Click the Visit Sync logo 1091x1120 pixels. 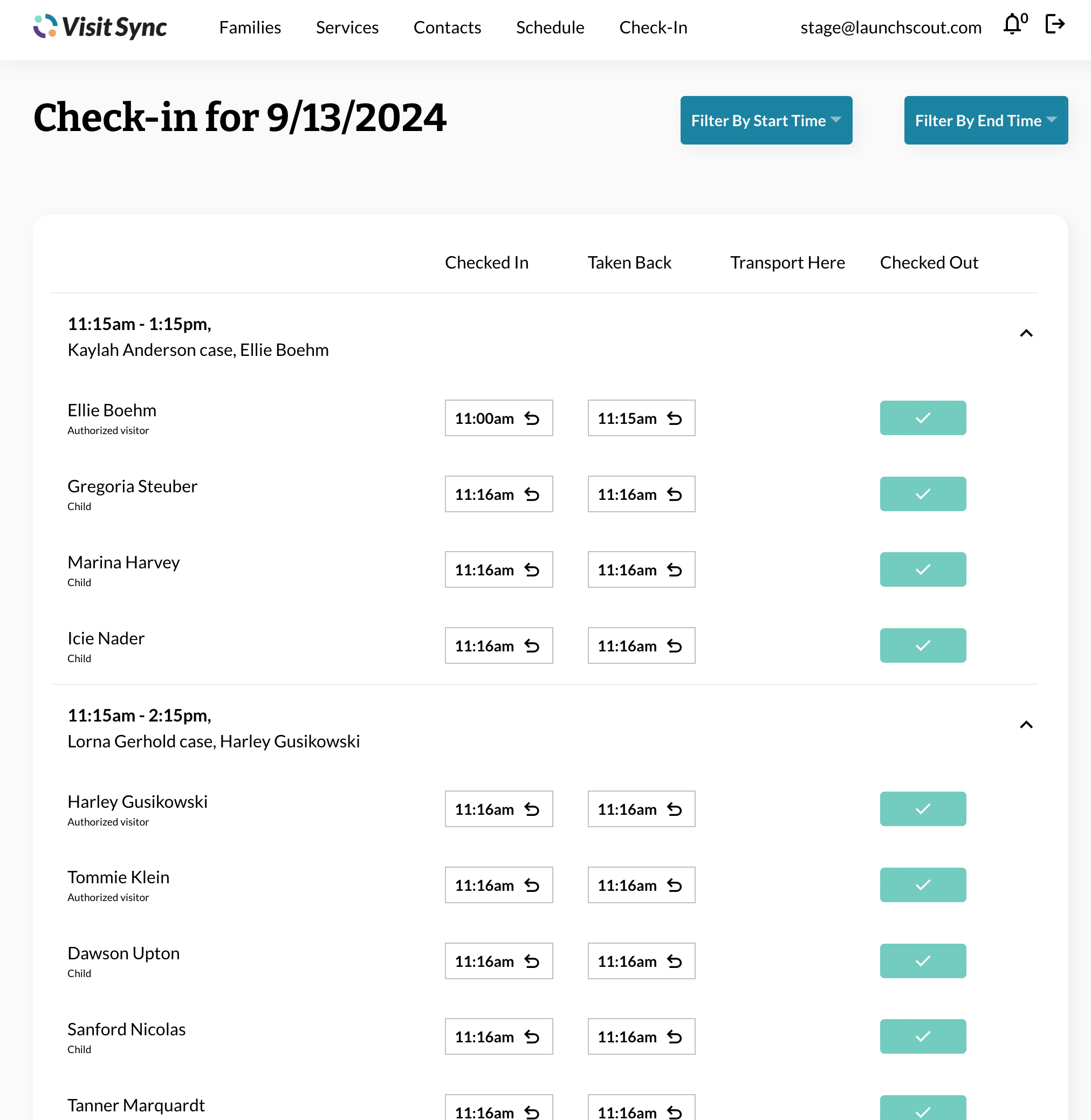point(100,27)
